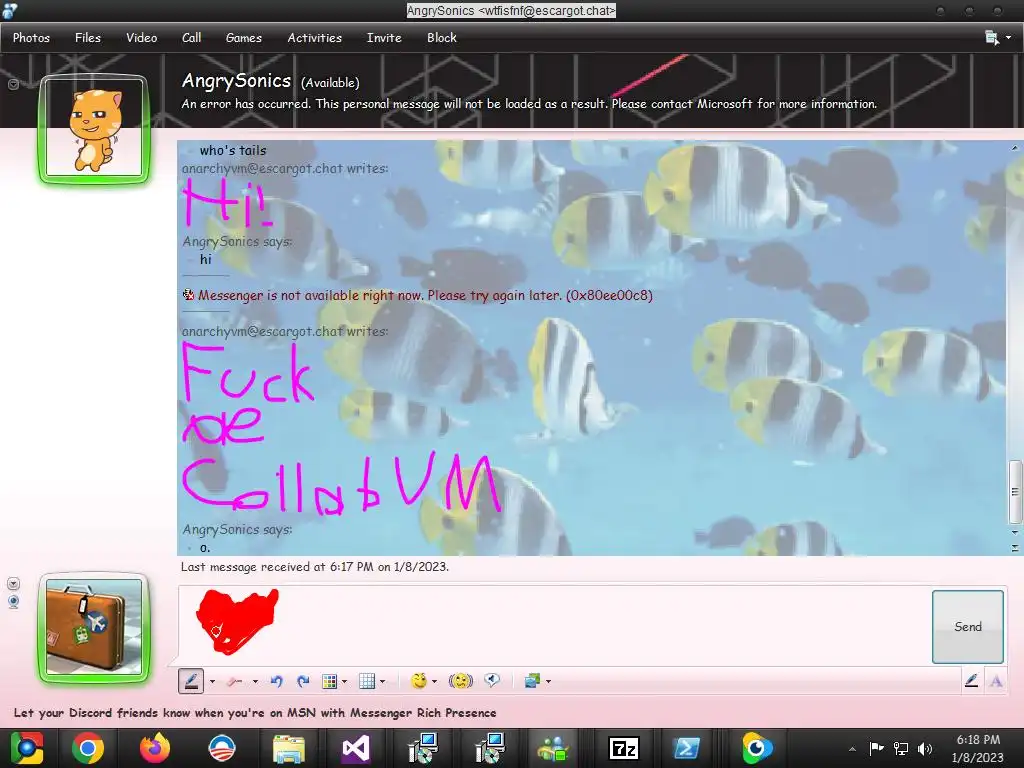1024x768 pixels.
Task: Open 7-Zip from the taskbar
Action: [623, 748]
